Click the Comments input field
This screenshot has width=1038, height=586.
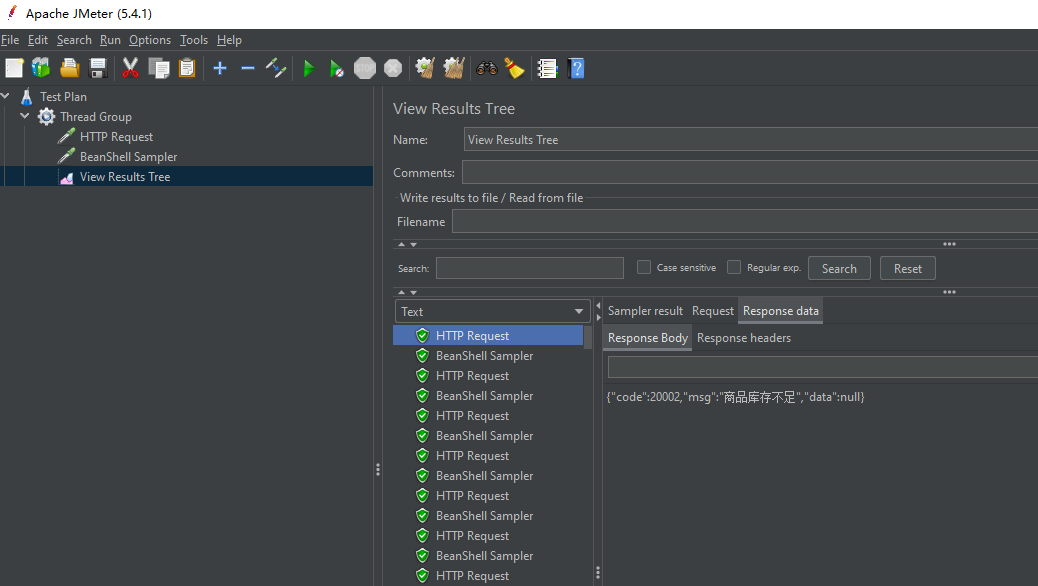pos(750,172)
